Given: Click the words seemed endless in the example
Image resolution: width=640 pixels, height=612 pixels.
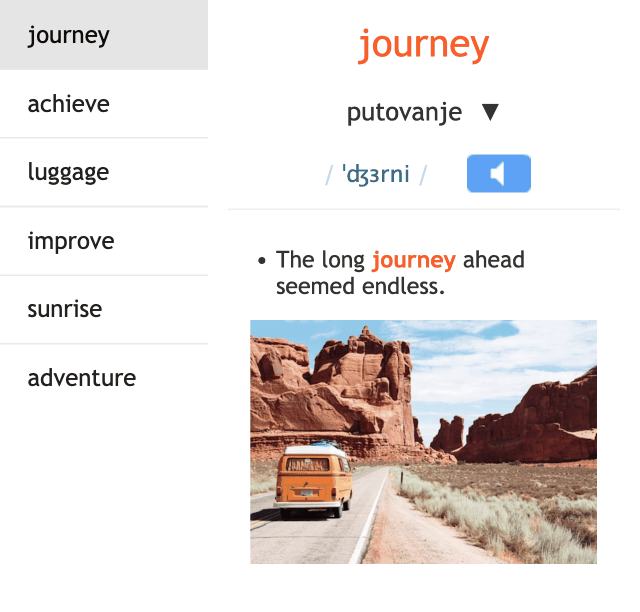Looking at the screenshot, I should pyautogui.click(x=360, y=286).
